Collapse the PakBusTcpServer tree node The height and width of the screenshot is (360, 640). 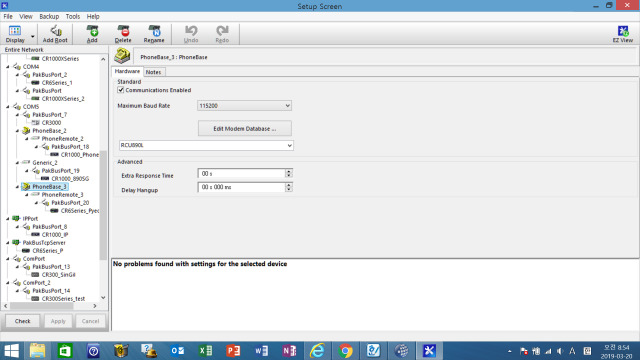pos(8,242)
